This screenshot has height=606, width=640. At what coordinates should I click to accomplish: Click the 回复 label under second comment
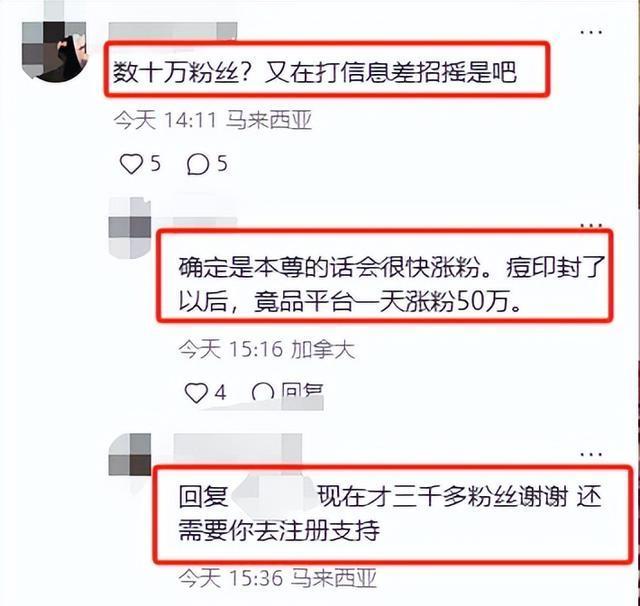[302, 393]
